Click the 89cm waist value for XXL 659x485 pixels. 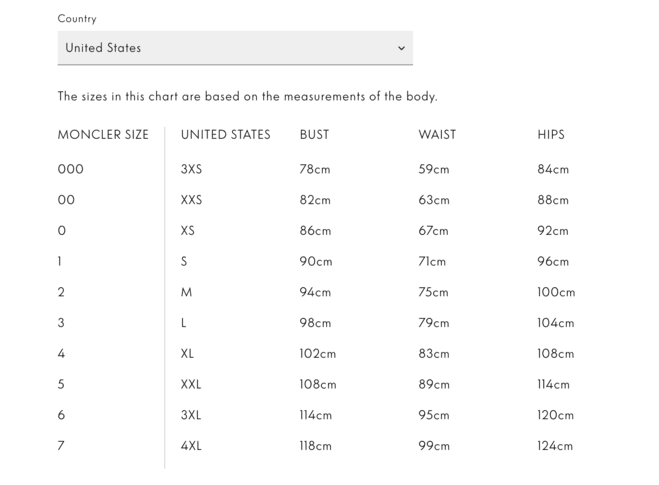click(x=434, y=384)
